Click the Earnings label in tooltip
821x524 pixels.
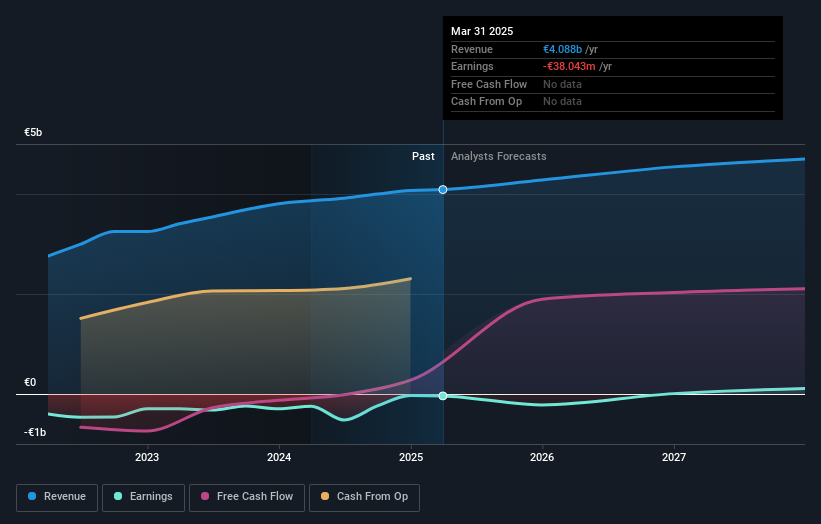[472, 66]
